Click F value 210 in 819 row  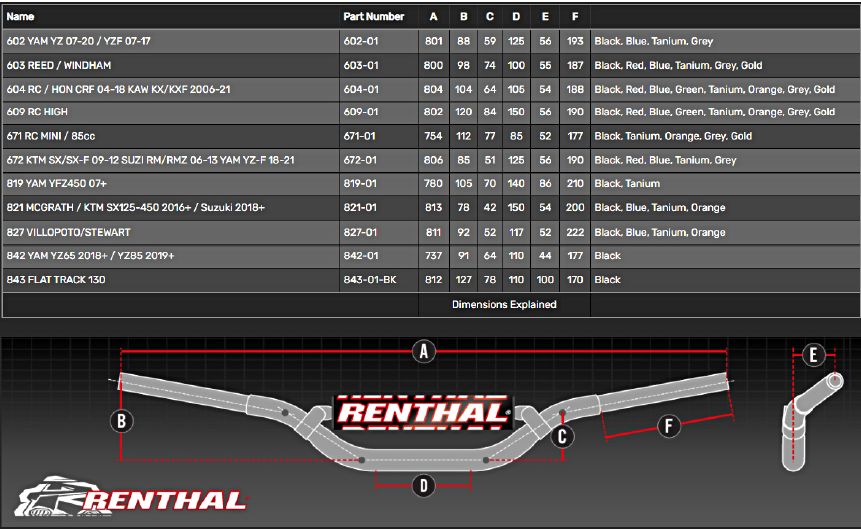coord(575,183)
